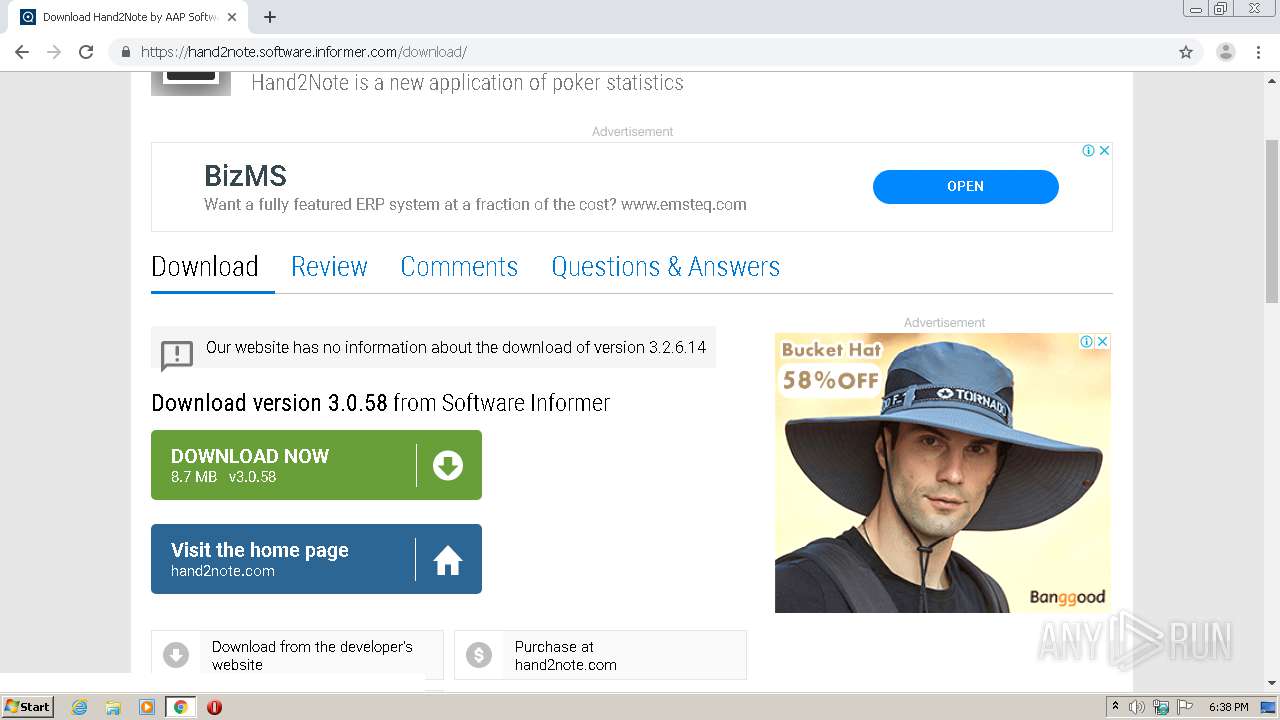This screenshot has height=720, width=1280.
Task: Open the network tray icon
Action: point(1161,707)
